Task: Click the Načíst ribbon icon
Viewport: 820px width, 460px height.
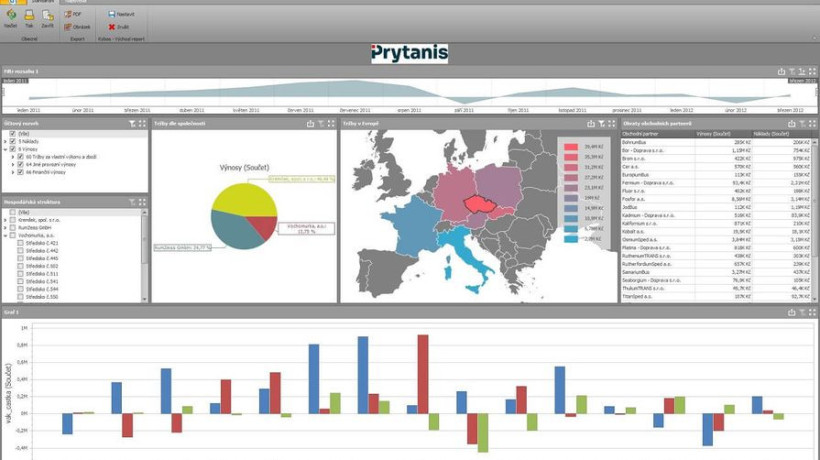Action: [10, 17]
